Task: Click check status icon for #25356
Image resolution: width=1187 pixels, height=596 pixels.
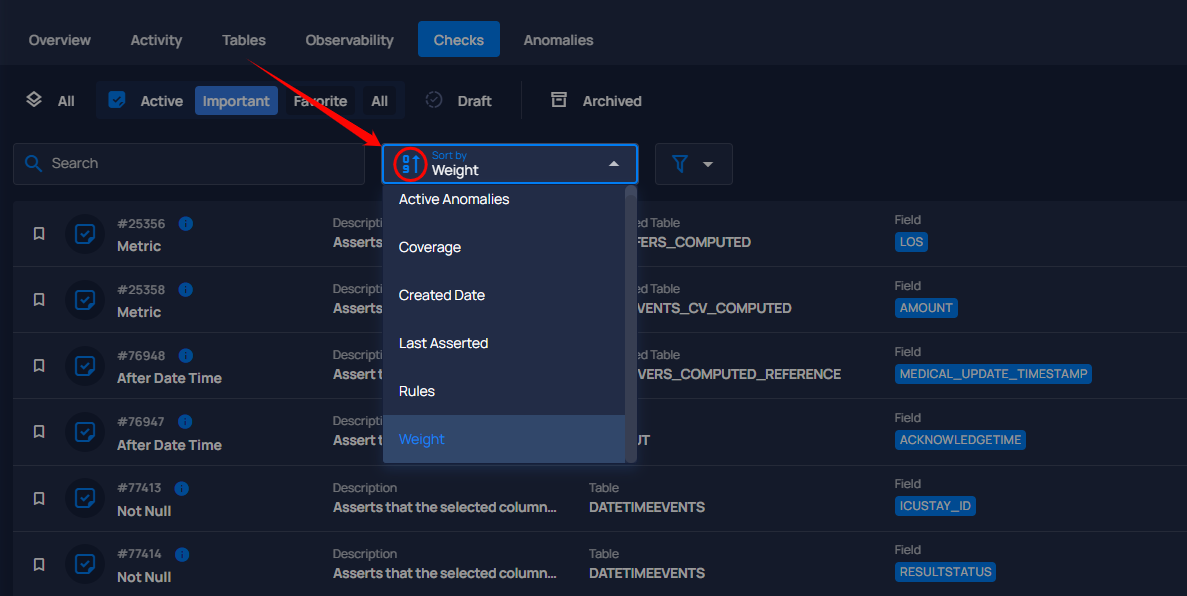Action: [85, 234]
